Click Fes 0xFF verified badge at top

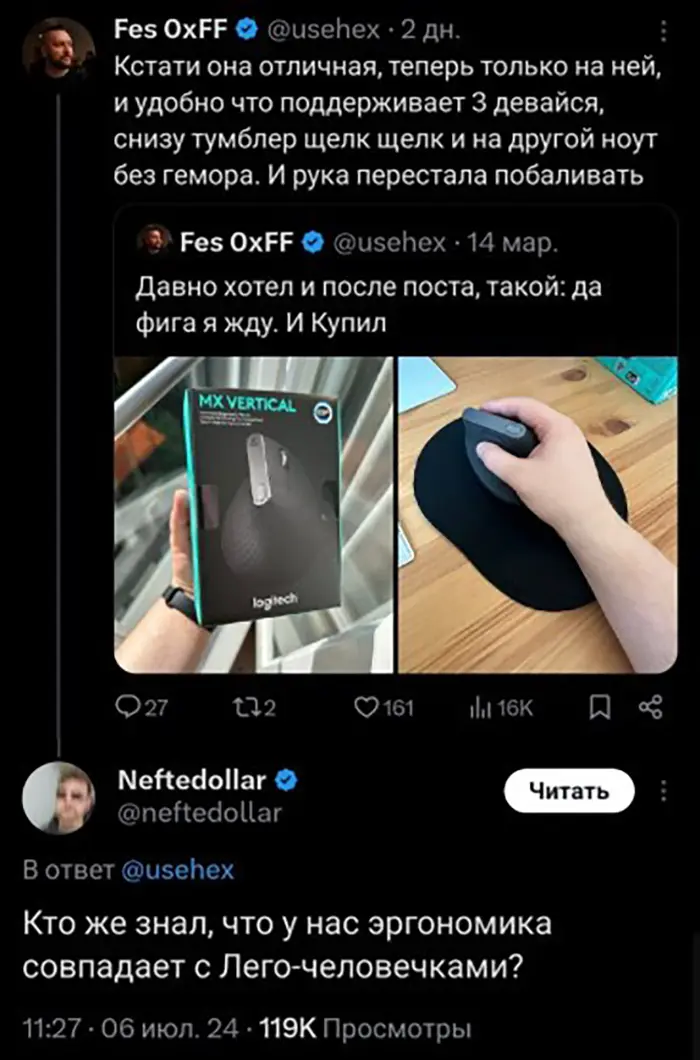click(246, 30)
